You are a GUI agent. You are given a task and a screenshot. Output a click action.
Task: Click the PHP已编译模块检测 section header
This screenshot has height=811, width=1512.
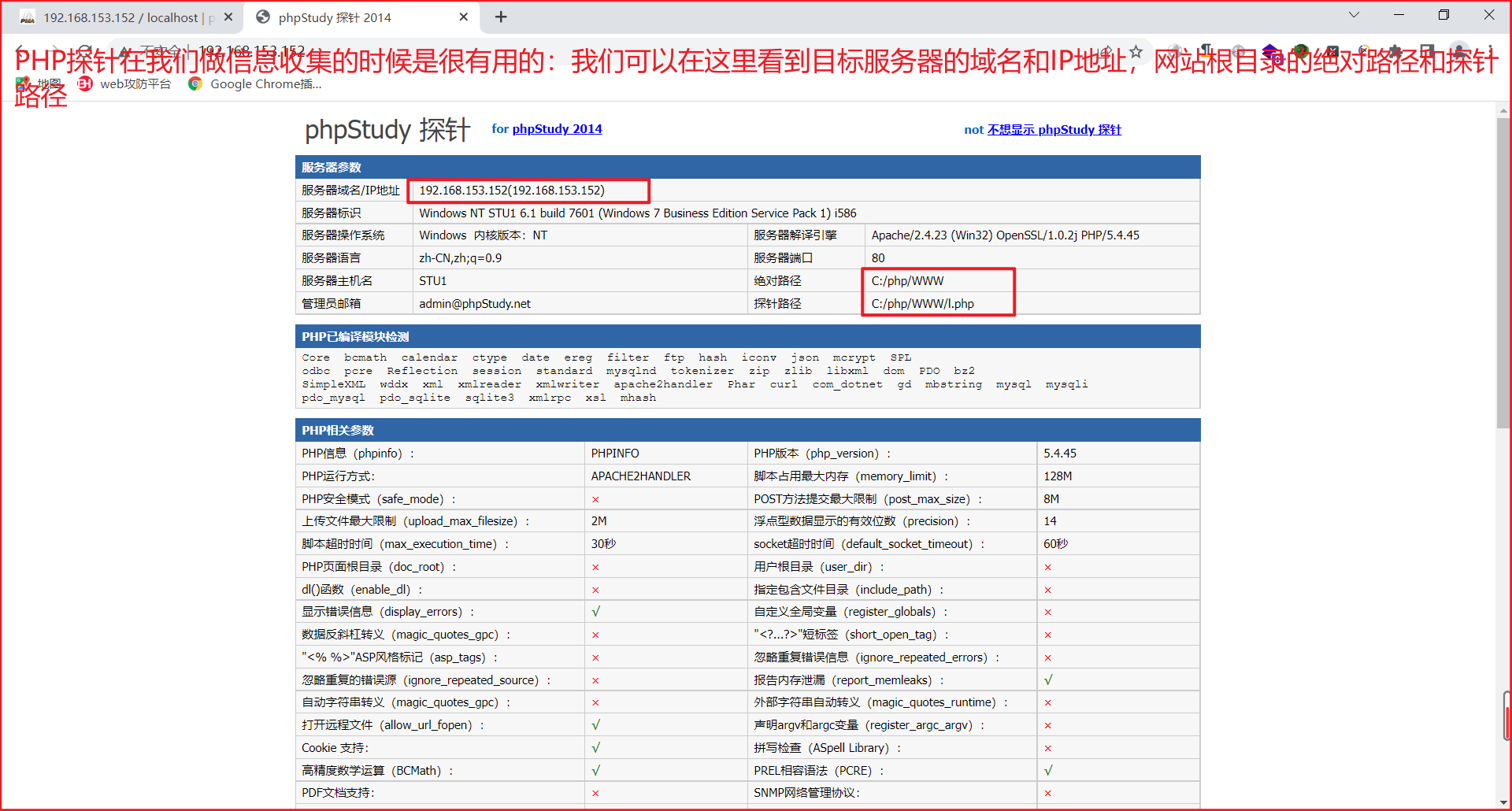pos(747,336)
